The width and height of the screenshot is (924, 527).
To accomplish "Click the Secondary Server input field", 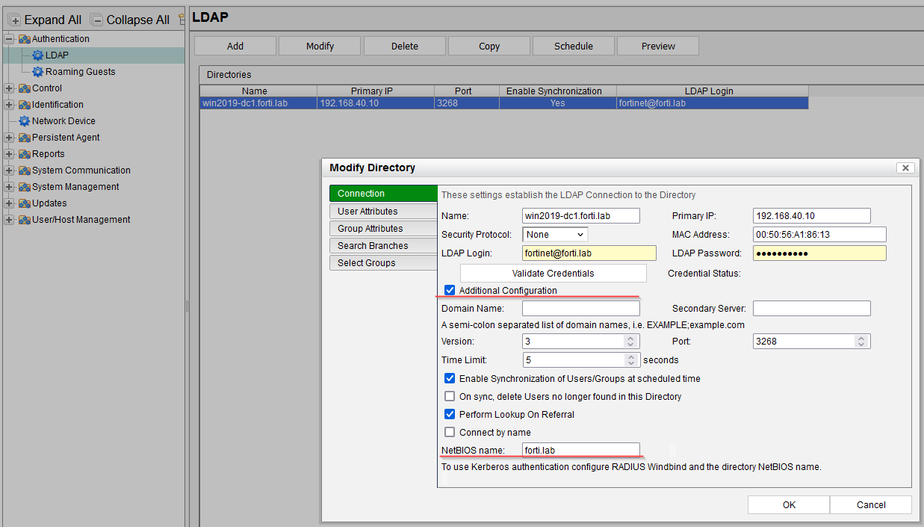I will pos(812,308).
